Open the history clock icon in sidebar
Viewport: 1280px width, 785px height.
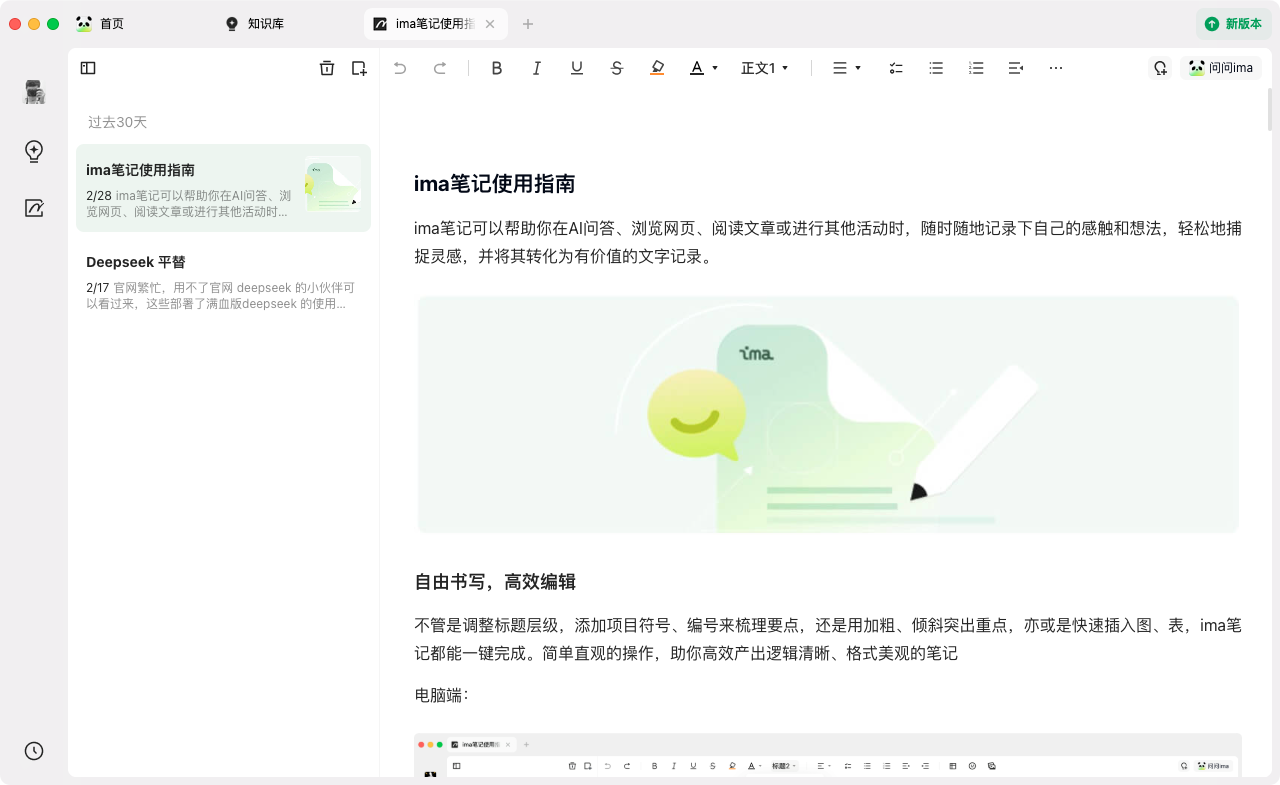34,751
